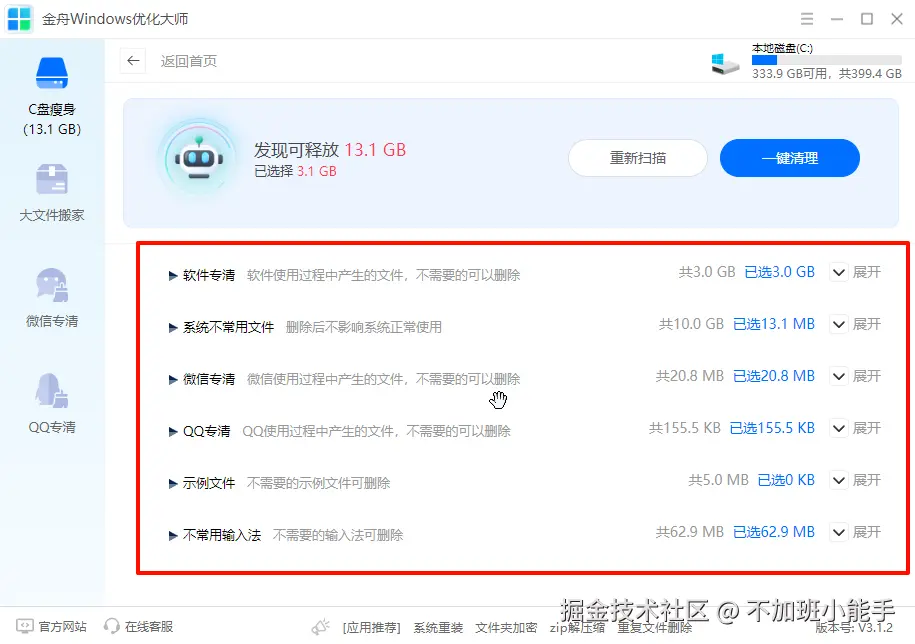Screen dimensions: 915x644
Task: Click 展开 in the 示例文件 row
Action: point(867,480)
